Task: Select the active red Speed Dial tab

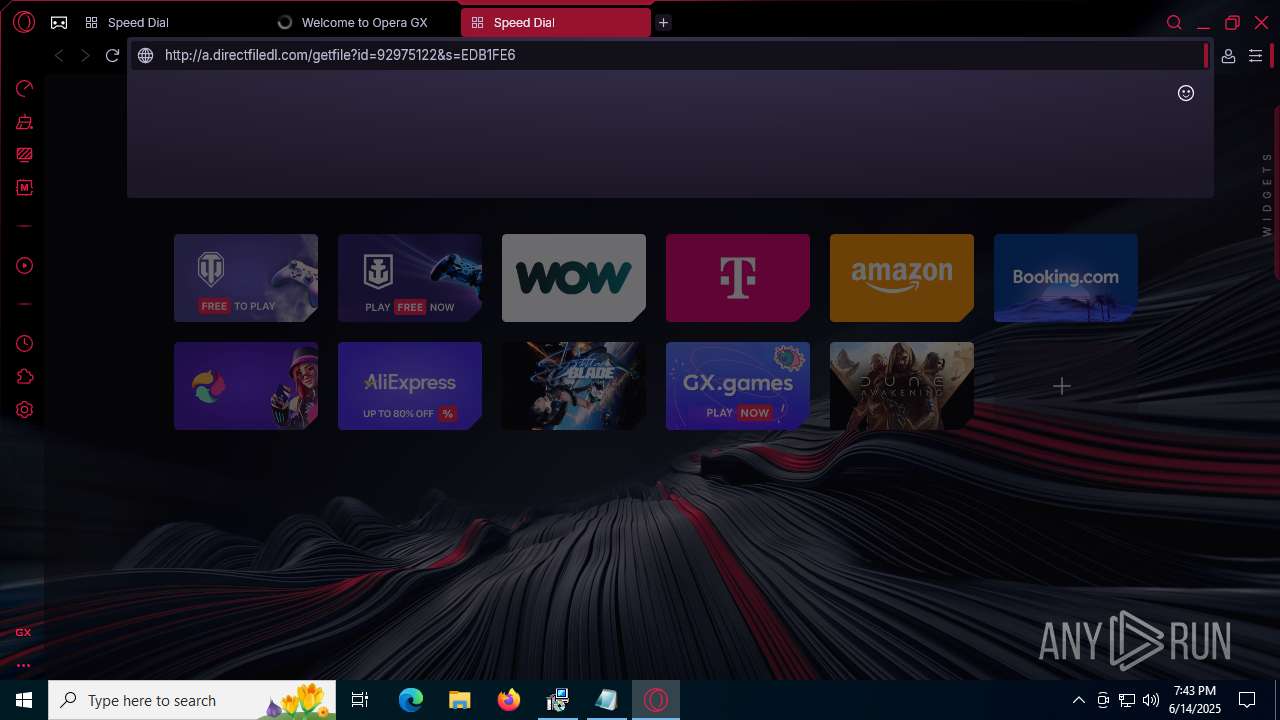Action: pos(556,22)
